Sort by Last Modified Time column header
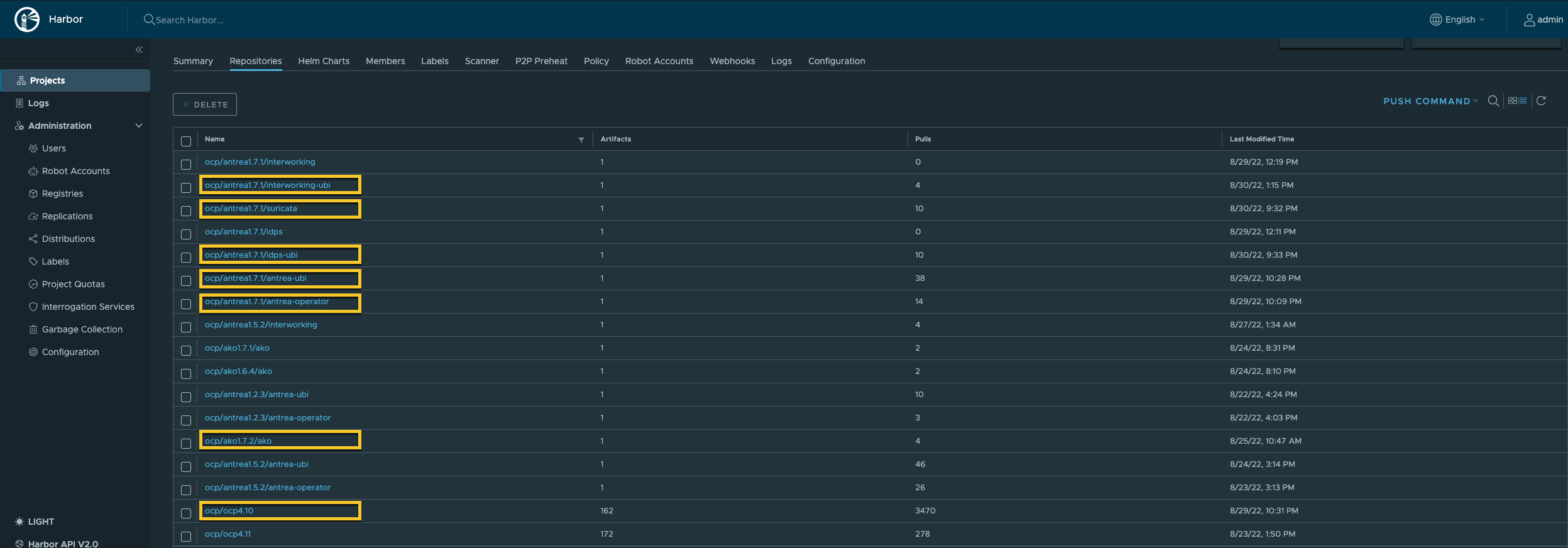 (x=1261, y=139)
